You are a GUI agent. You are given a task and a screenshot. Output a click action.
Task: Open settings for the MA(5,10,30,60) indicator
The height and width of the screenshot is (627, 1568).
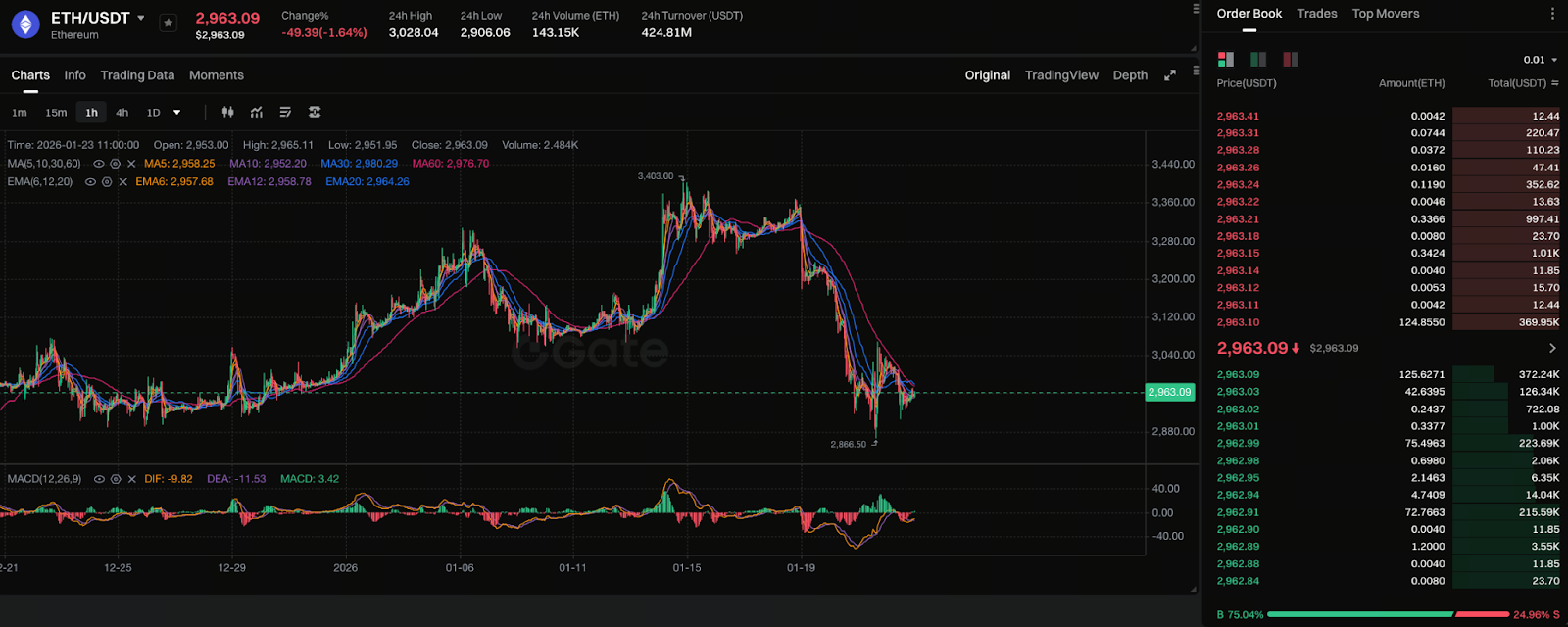pyautogui.click(x=115, y=164)
